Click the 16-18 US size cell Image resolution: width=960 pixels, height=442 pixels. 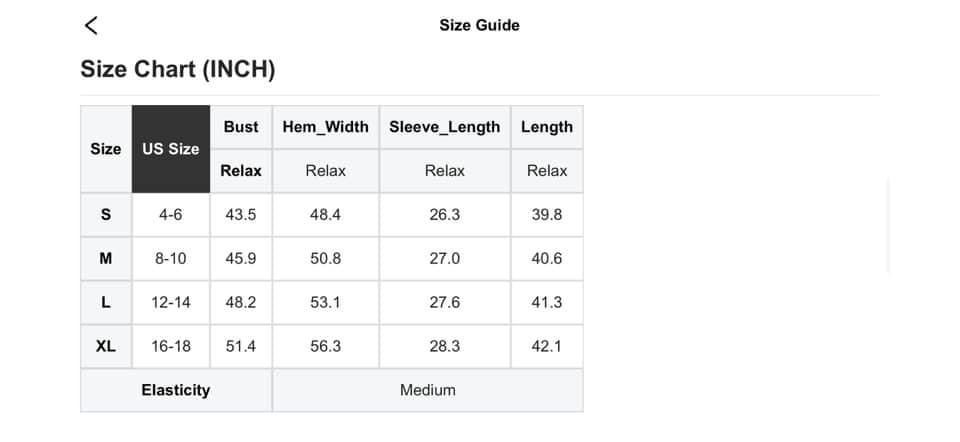(x=171, y=346)
